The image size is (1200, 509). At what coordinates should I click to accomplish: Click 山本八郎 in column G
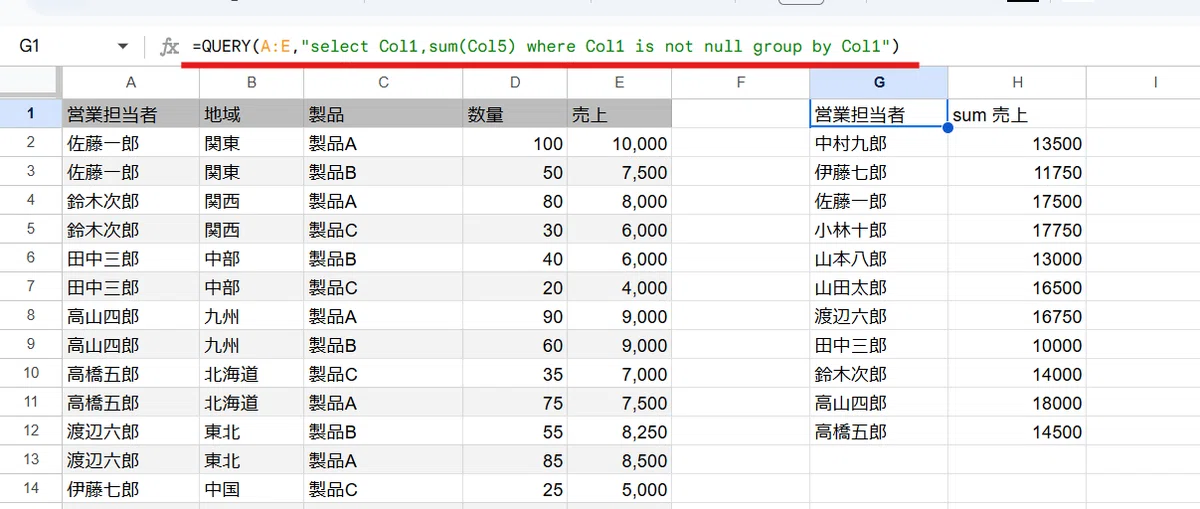click(878, 258)
